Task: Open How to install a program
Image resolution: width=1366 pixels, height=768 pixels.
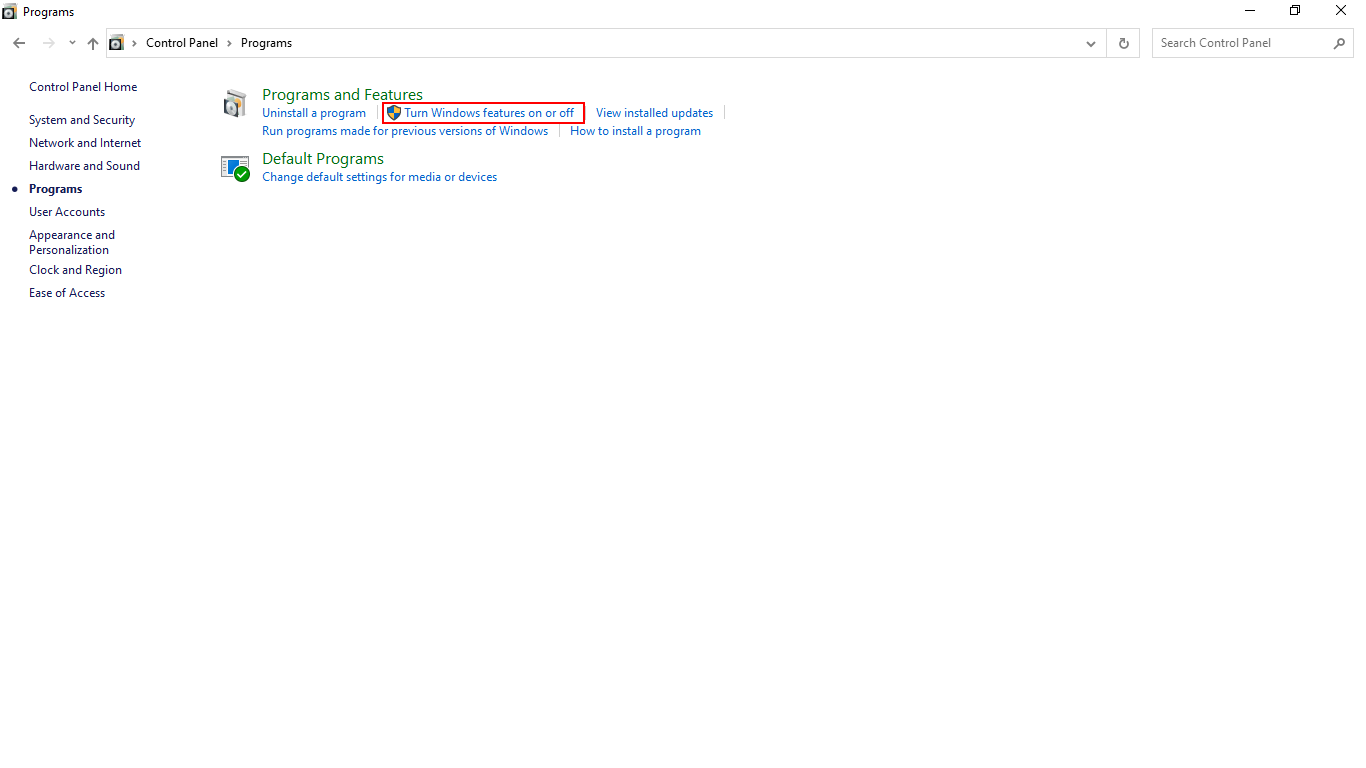Action: coord(635,131)
